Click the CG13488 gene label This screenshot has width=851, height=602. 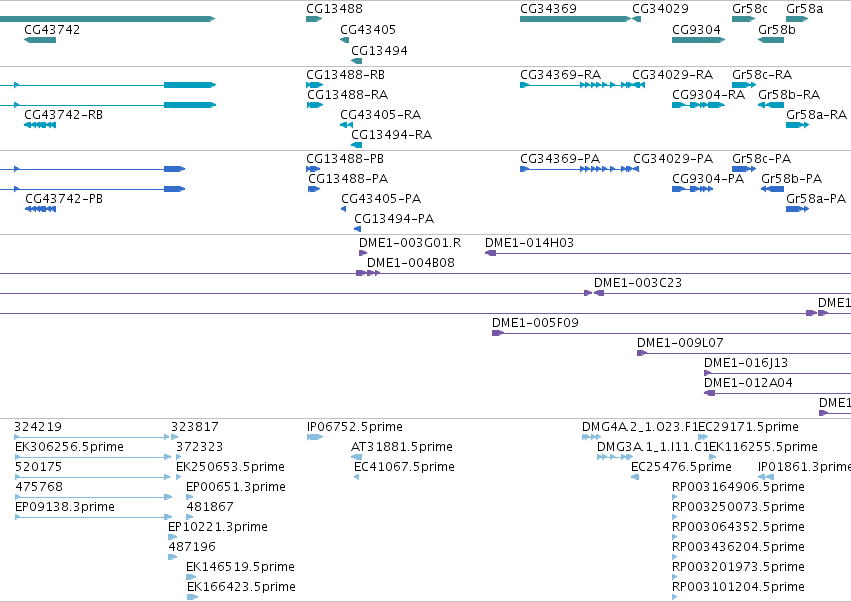click(x=334, y=9)
